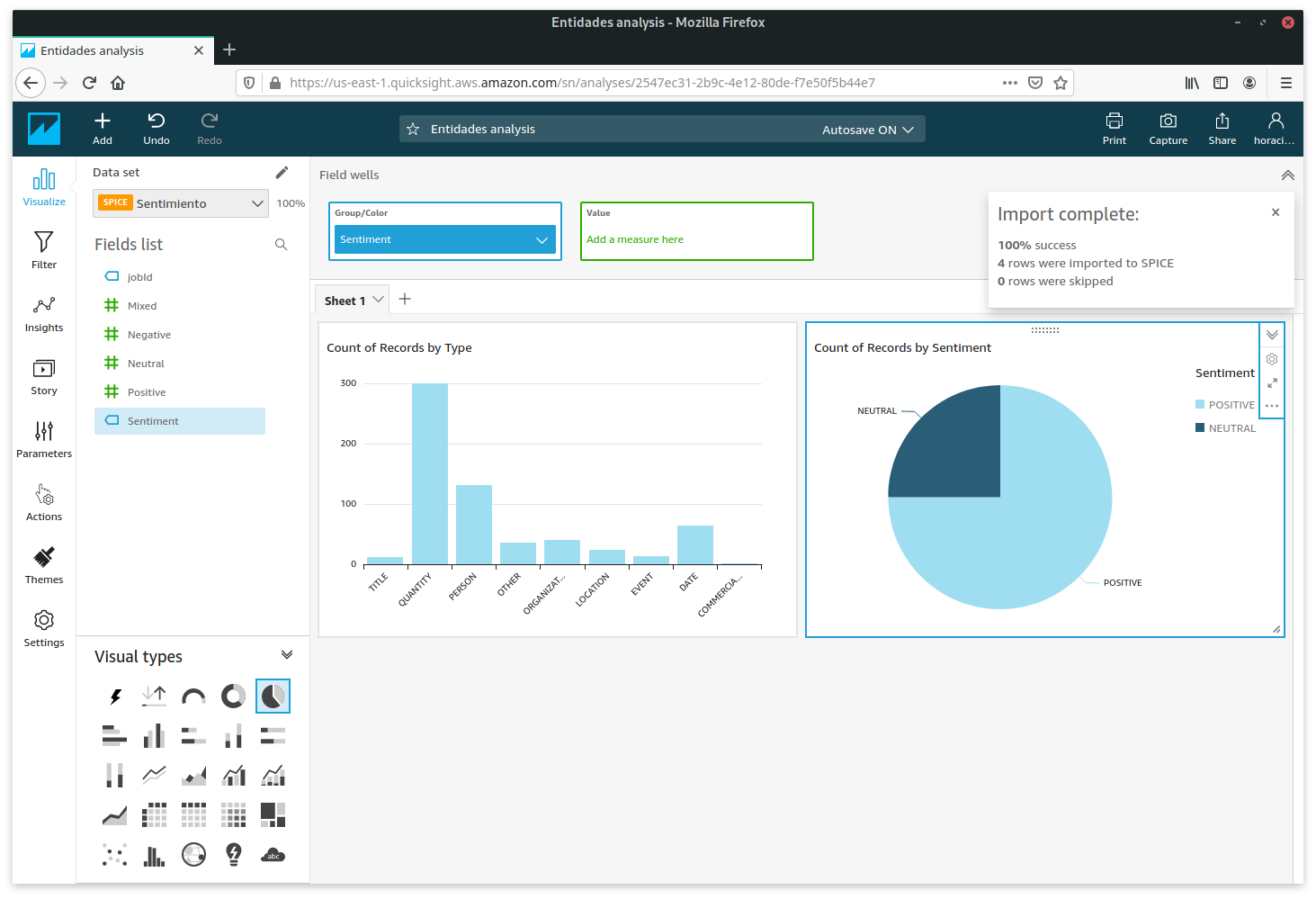Click the Redo toolbar button
The height and width of the screenshot is (899, 1316).
[x=210, y=129]
